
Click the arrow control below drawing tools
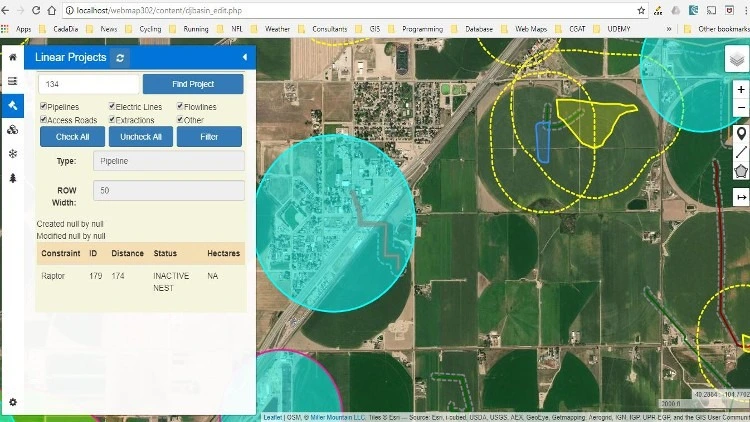pyautogui.click(x=741, y=197)
